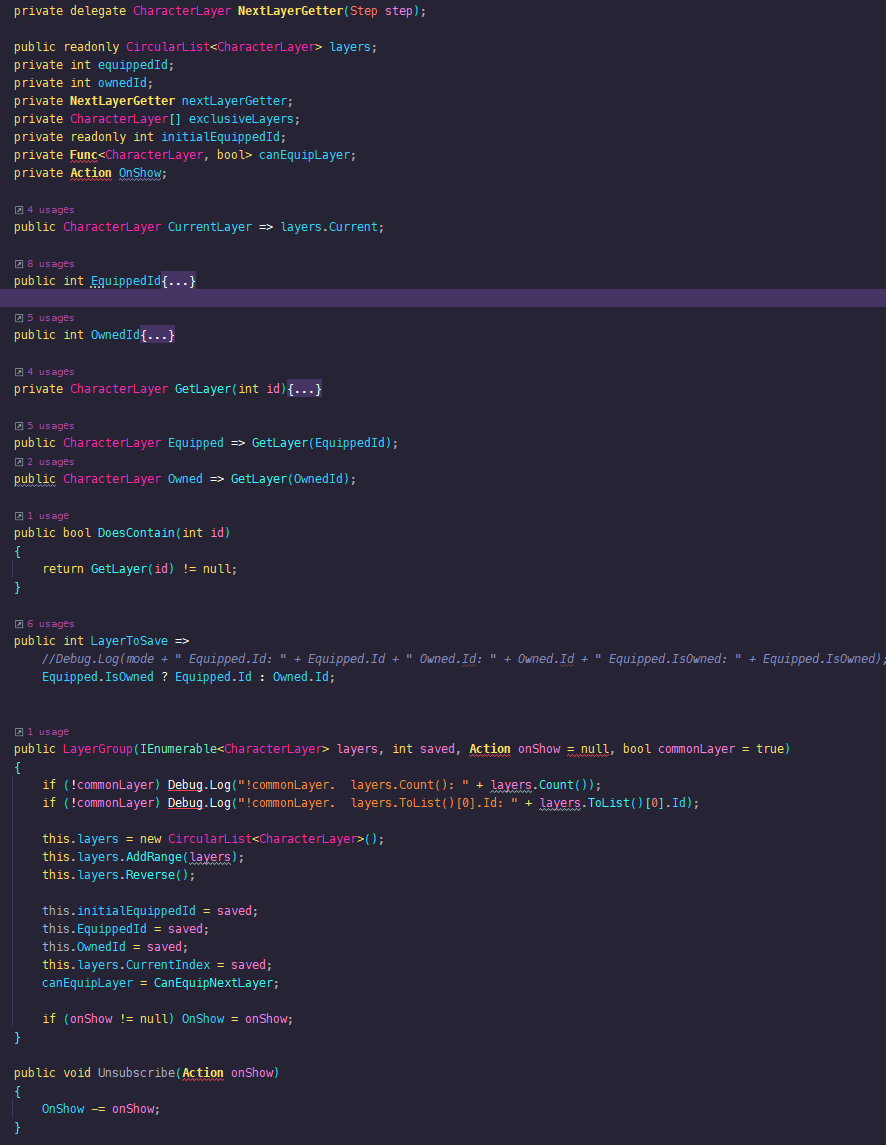Click the 6 usages icon above LayerToSave
The image size is (886, 1145).
tap(19, 624)
